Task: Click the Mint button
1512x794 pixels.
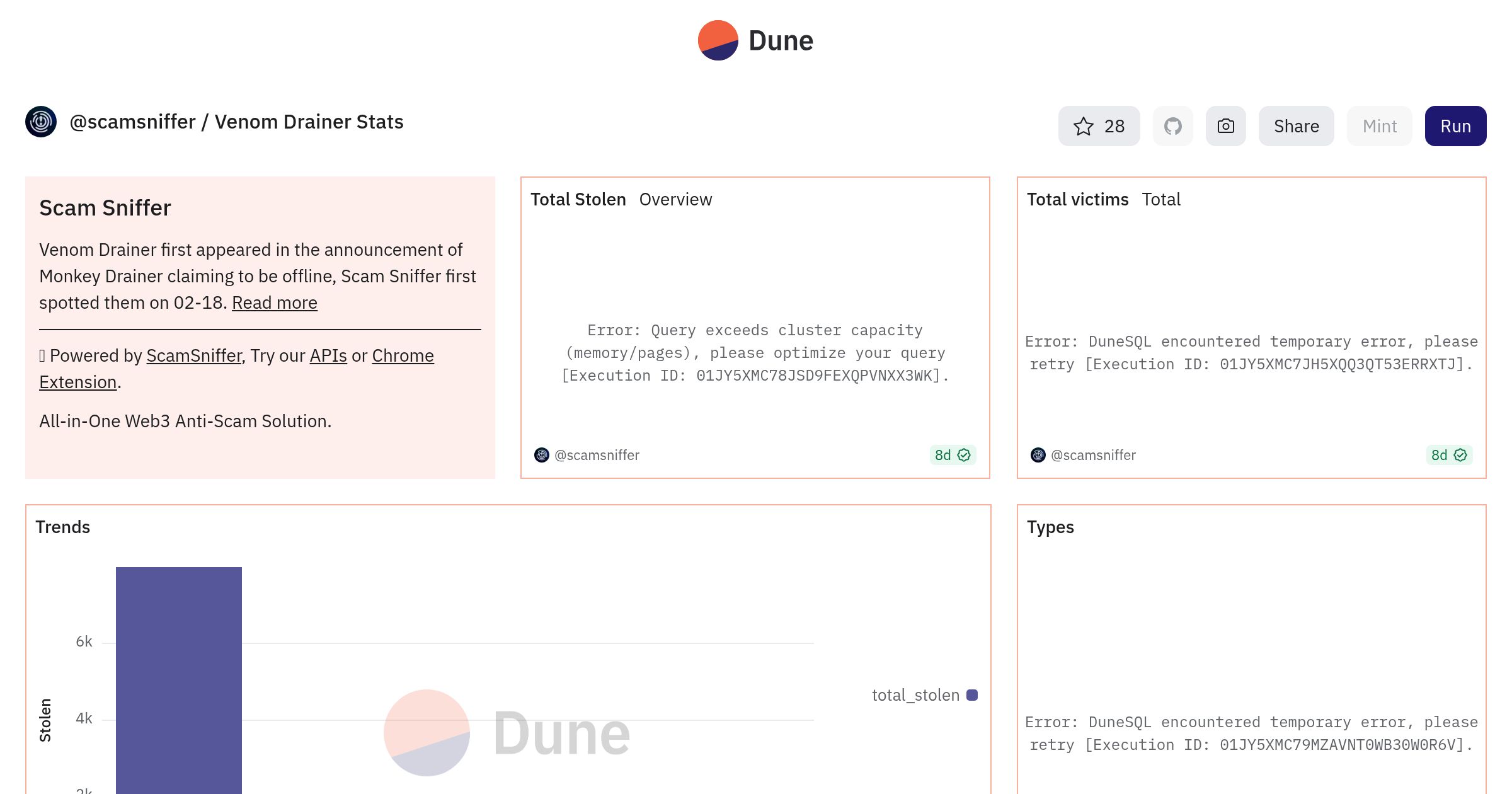Action: point(1379,126)
